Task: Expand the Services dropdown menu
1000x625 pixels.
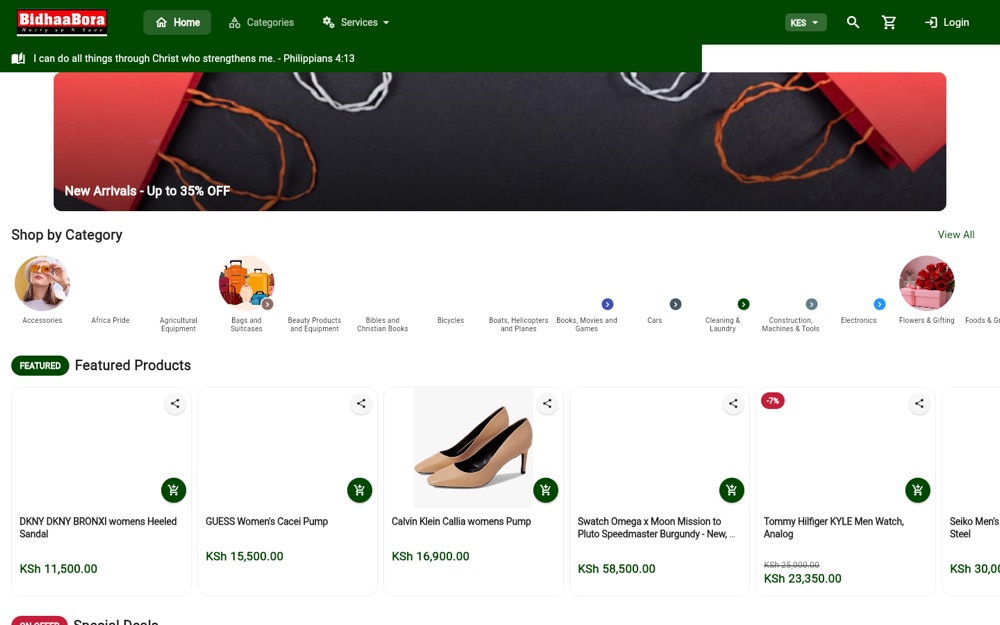Action: [x=356, y=22]
